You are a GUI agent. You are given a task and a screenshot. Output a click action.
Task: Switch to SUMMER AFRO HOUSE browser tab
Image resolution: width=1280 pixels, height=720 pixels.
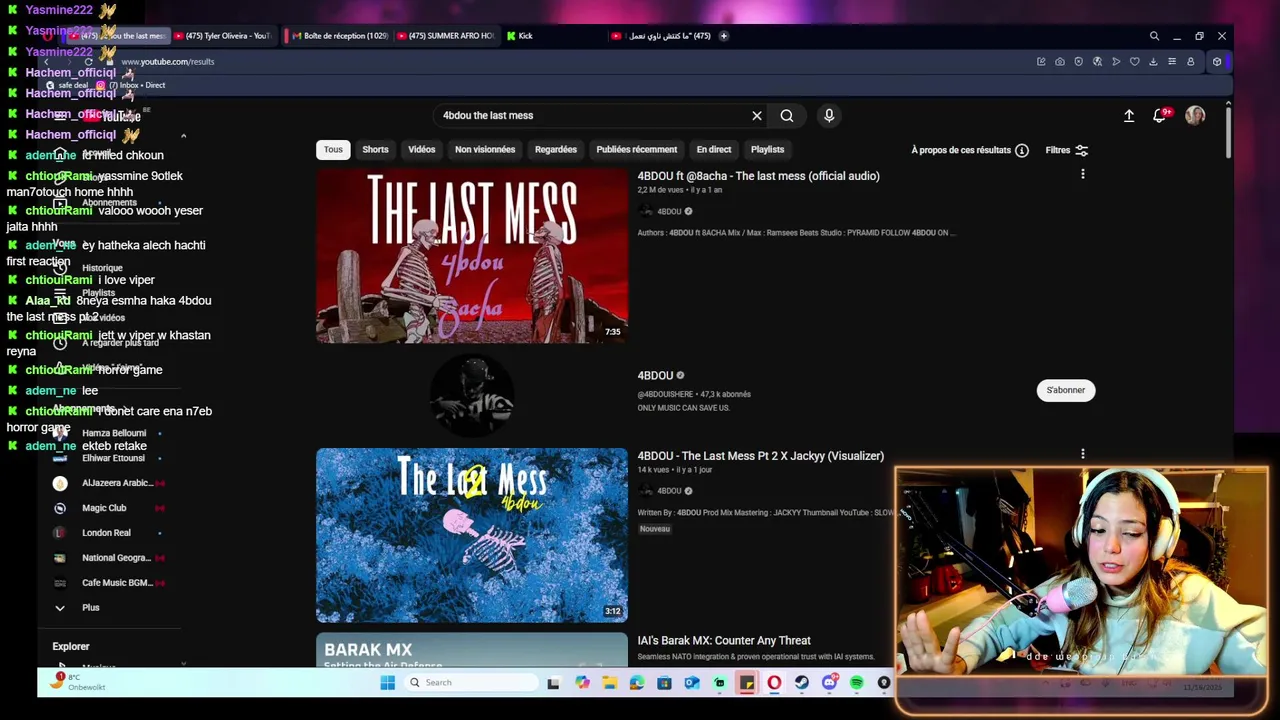coord(446,36)
